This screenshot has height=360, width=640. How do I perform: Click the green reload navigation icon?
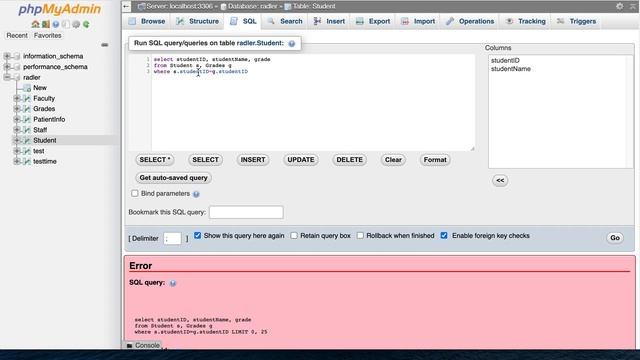86,24
